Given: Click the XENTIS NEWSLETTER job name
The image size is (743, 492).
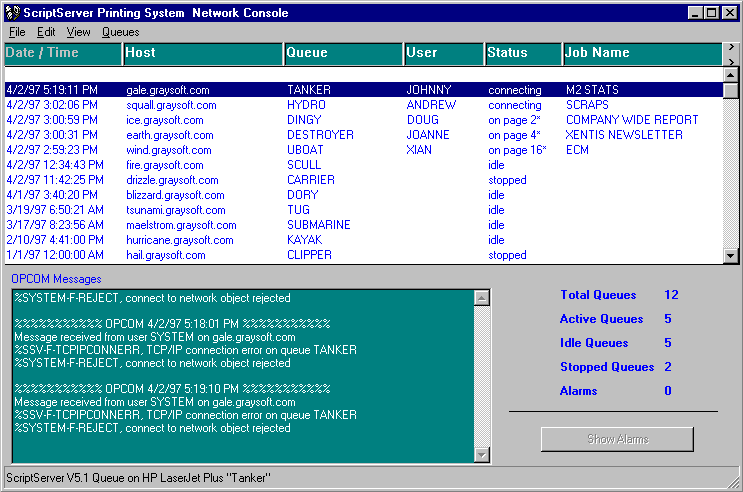Looking at the screenshot, I should [624, 135].
